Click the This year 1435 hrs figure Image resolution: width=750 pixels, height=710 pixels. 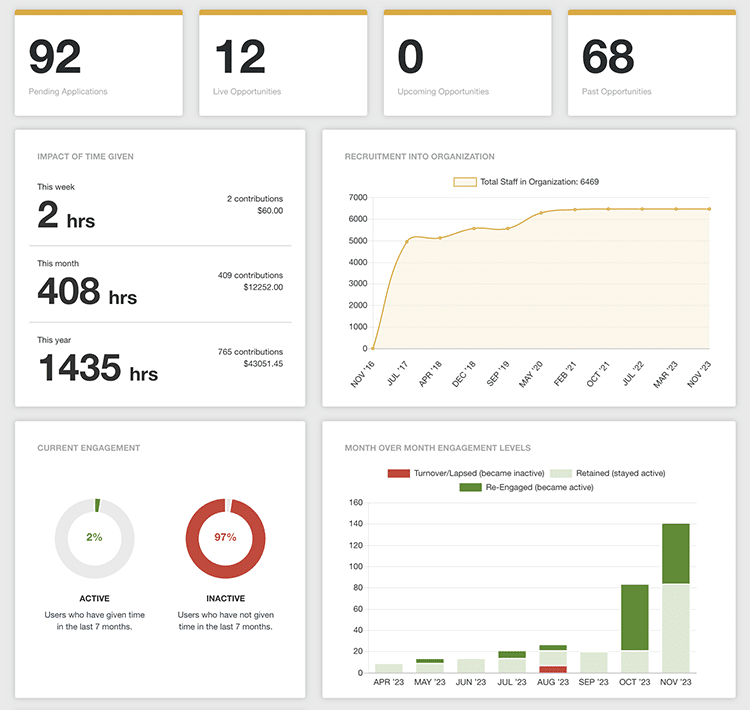pyautogui.click(x=97, y=368)
